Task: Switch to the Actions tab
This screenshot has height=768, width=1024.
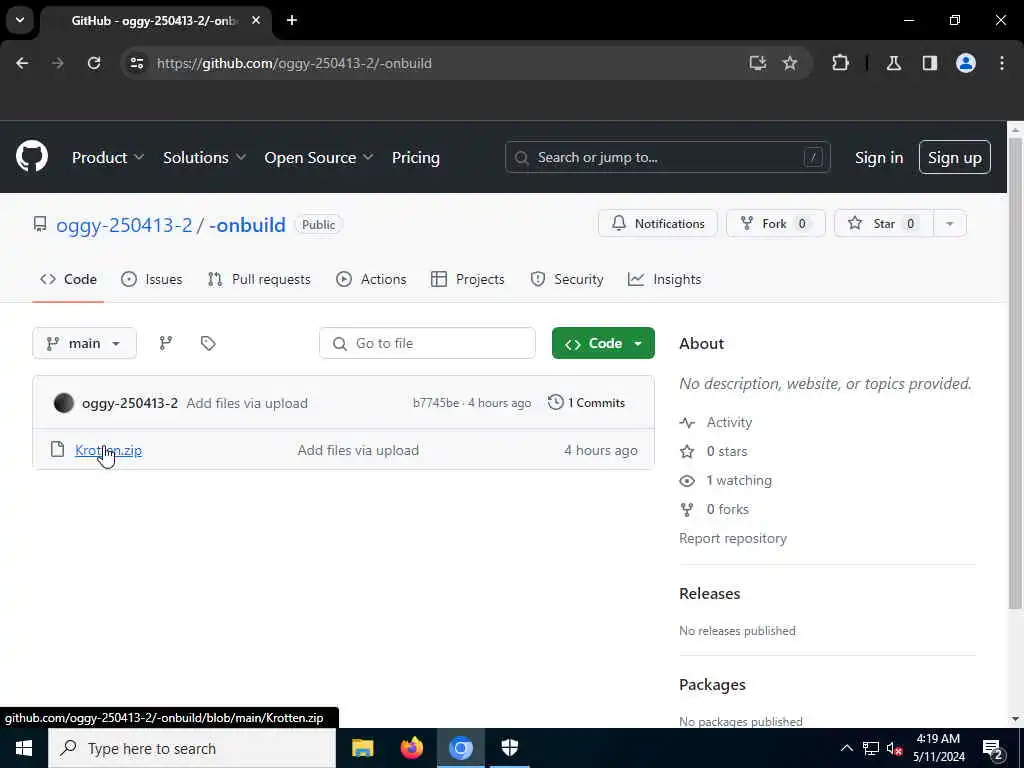Action: (371, 279)
